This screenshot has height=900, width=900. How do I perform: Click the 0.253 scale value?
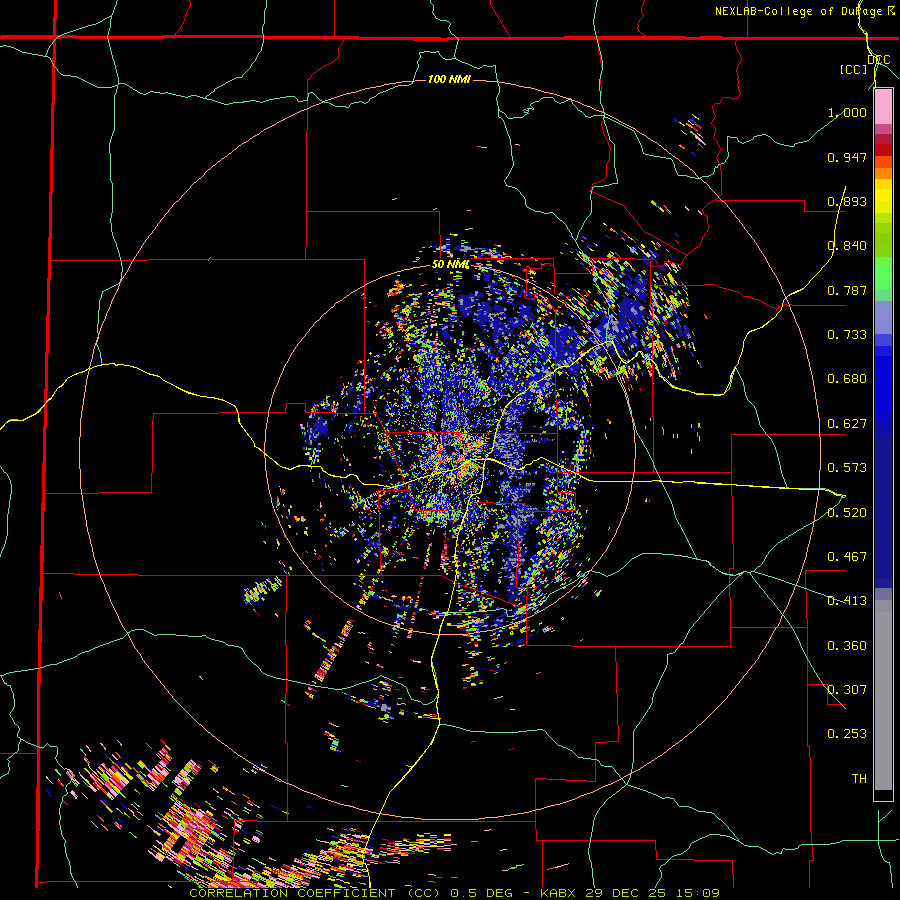pyautogui.click(x=847, y=734)
